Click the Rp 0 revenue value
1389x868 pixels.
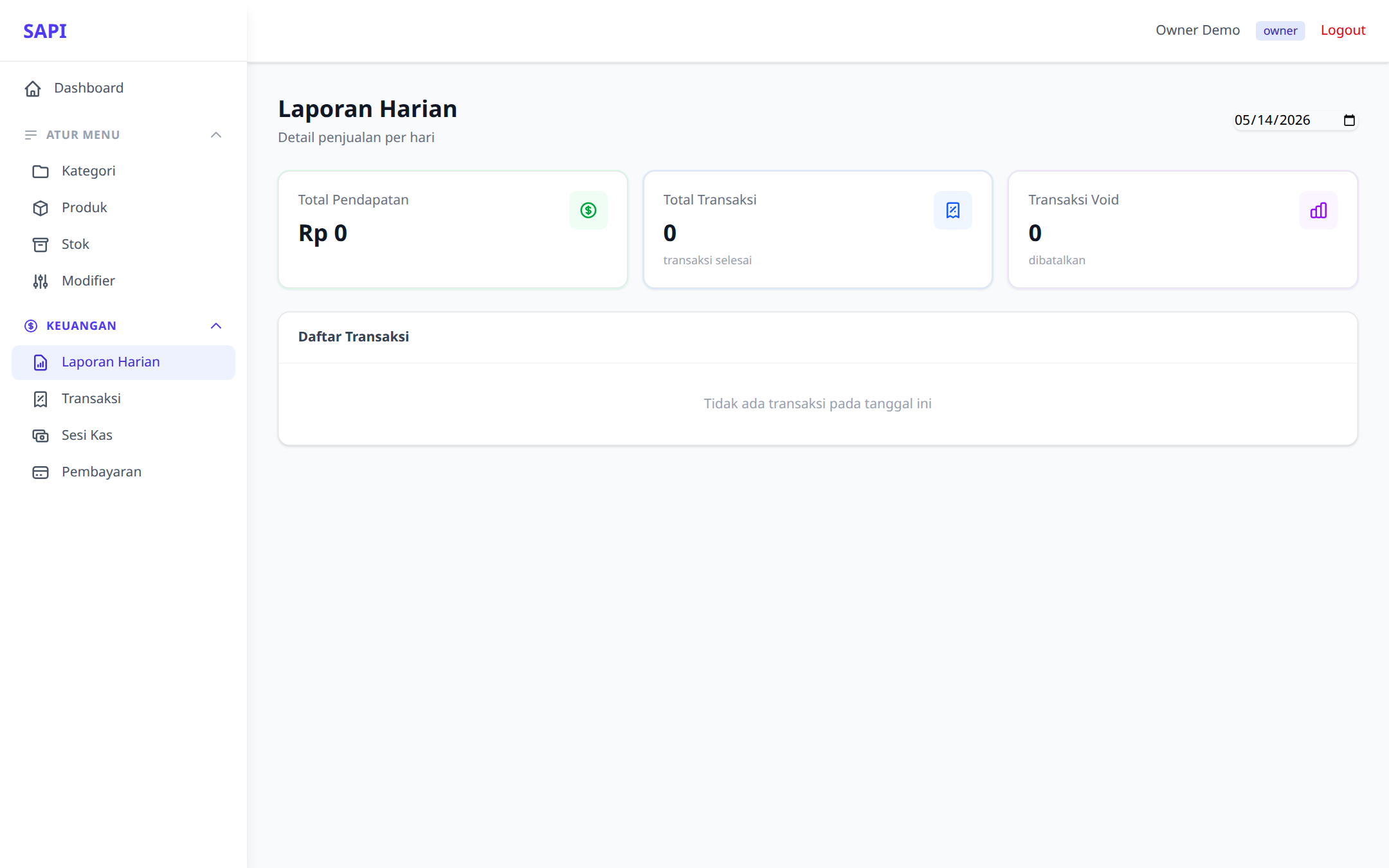click(x=323, y=233)
